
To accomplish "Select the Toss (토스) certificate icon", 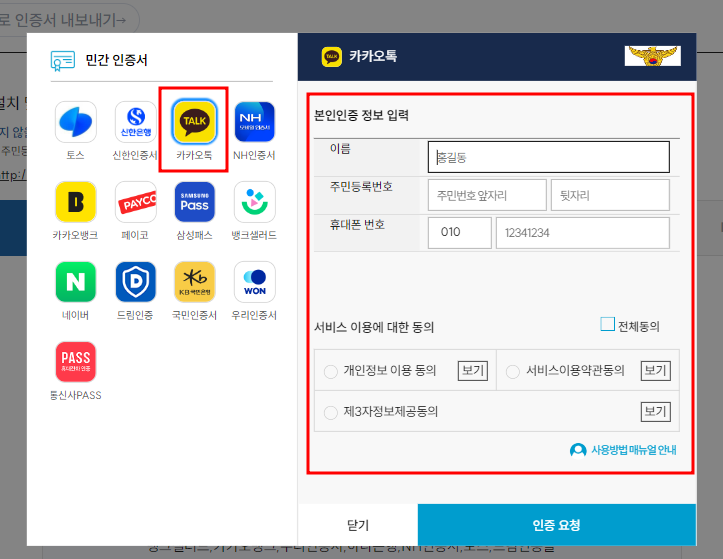I will tap(76, 122).
